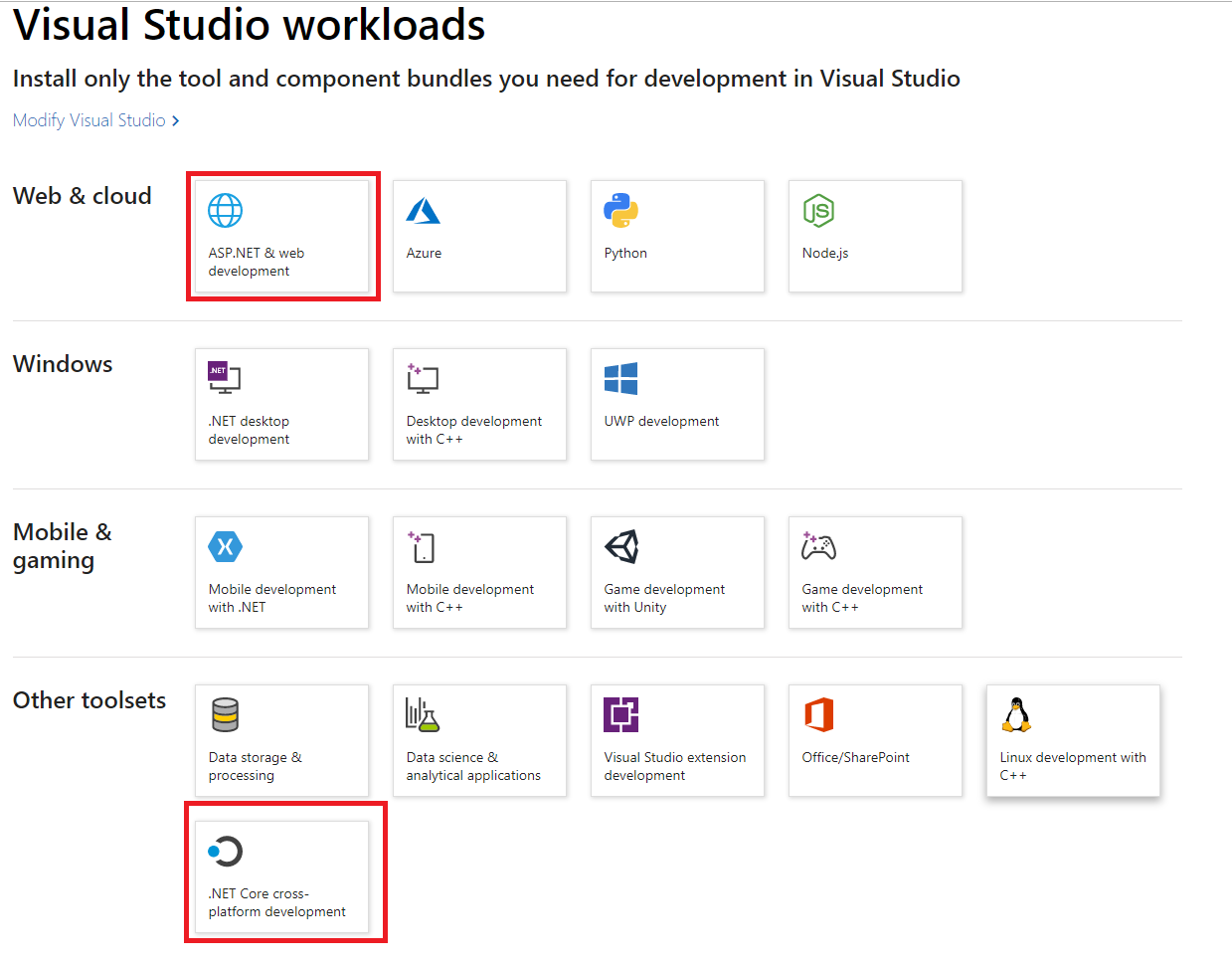Image resolution: width=1232 pixels, height=965 pixels.
Task: Choose the Node.js workload label
Action: (x=825, y=253)
